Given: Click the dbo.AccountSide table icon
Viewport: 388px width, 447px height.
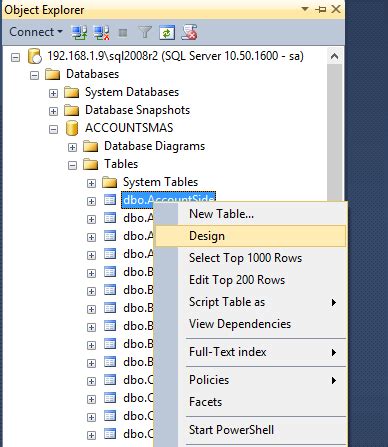Looking at the screenshot, I should click(x=110, y=200).
